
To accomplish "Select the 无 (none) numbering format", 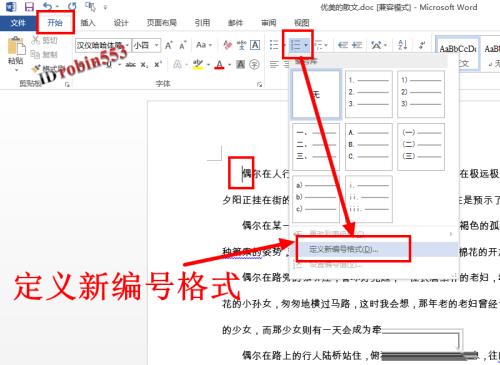I will [316, 94].
